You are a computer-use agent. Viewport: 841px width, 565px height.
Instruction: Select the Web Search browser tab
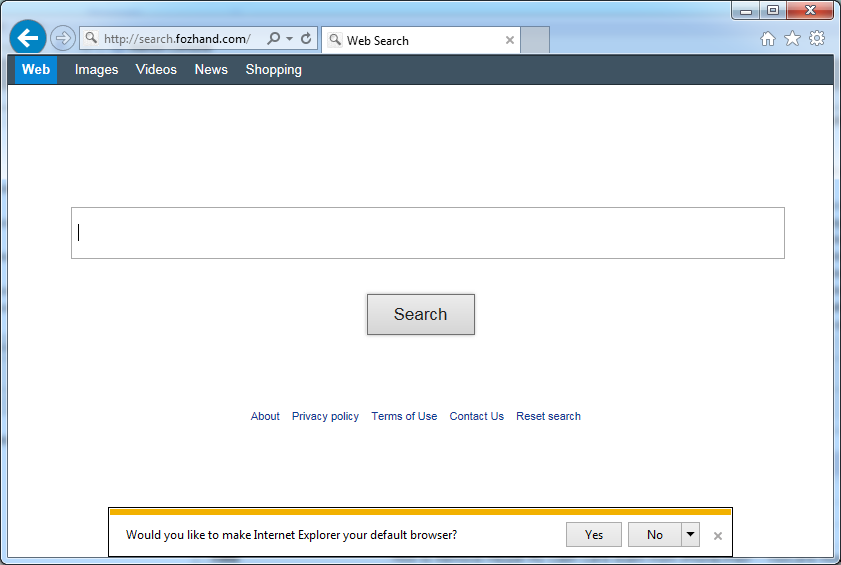pos(420,40)
